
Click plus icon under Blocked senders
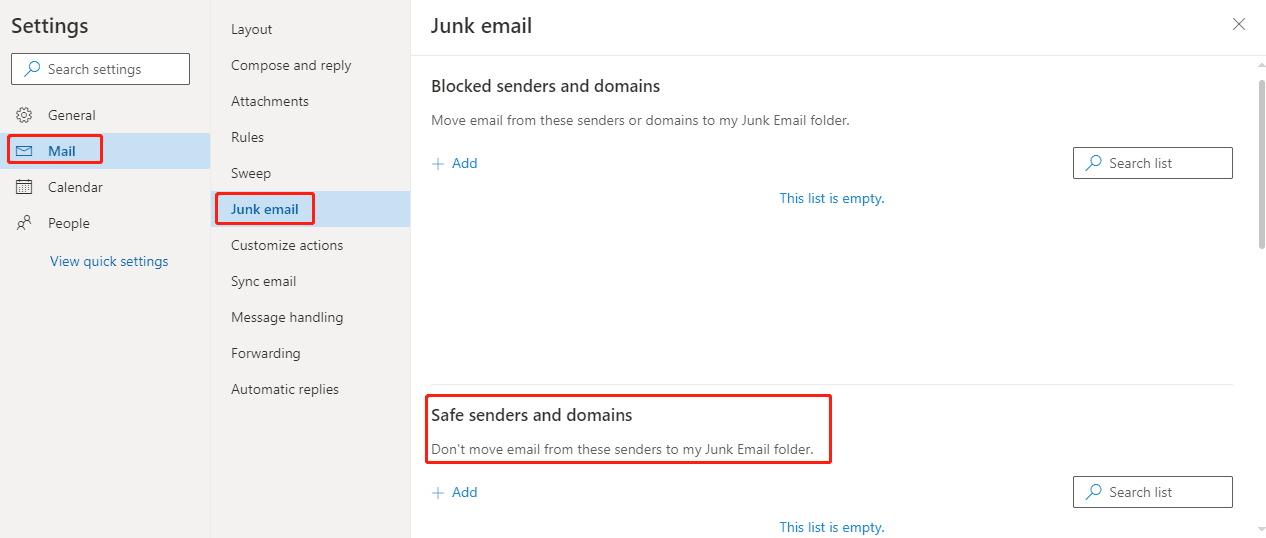tap(438, 163)
